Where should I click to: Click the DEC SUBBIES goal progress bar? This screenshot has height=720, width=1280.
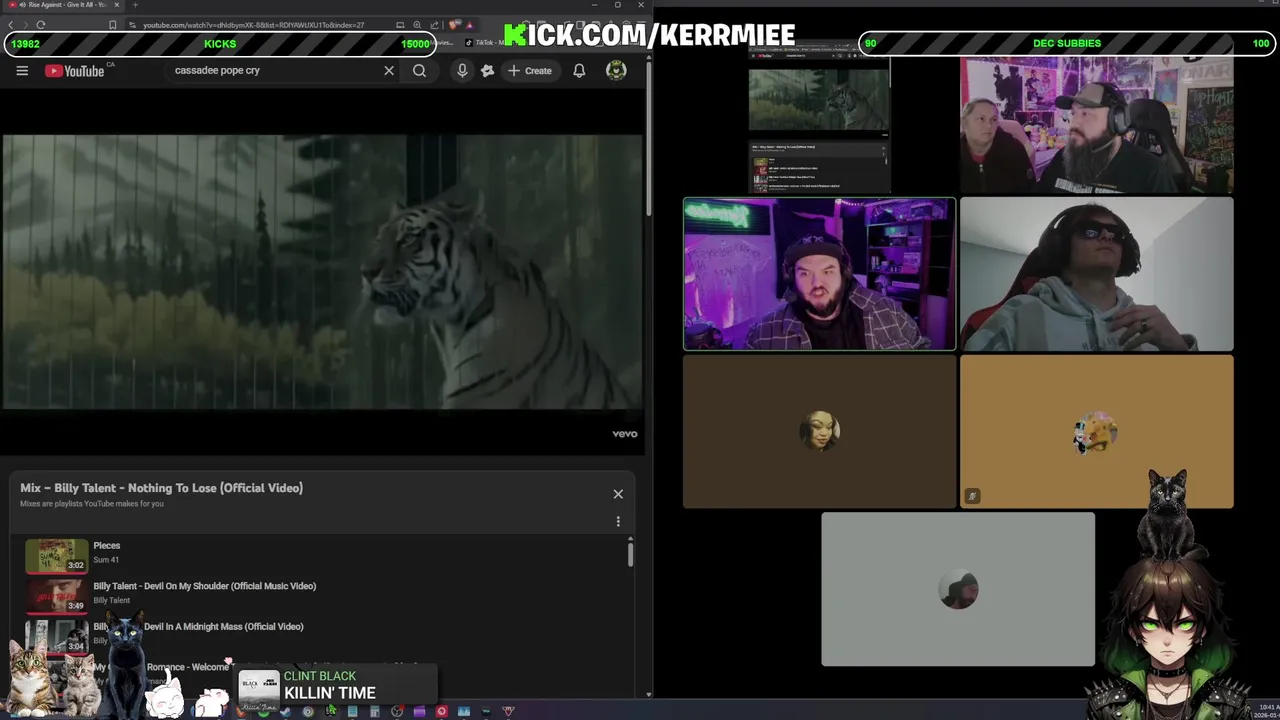point(1067,44)
